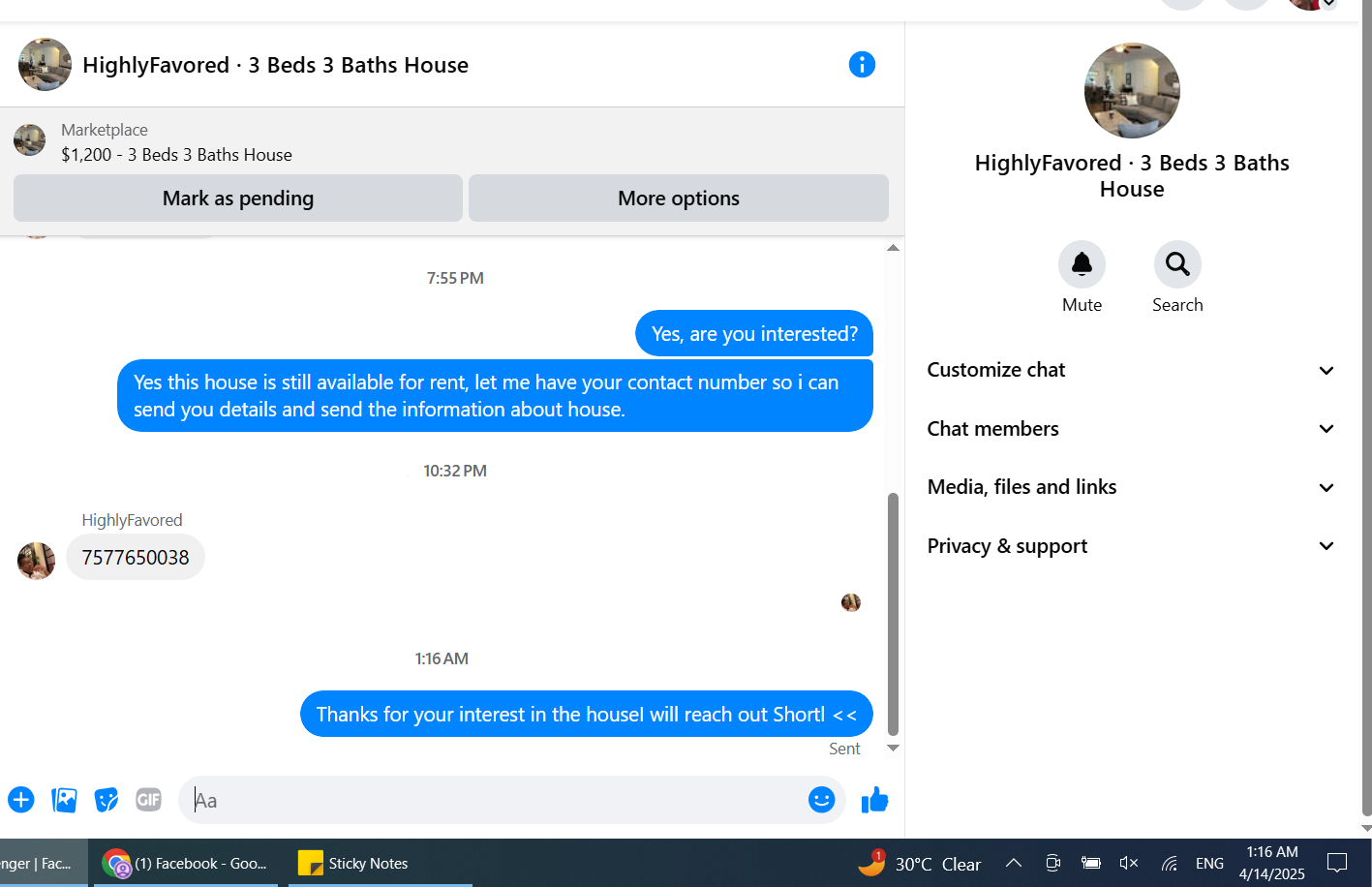Viewport: 1372px width, 887px height.
Task: Expand the Chat members section
Action: [1131, 429]
